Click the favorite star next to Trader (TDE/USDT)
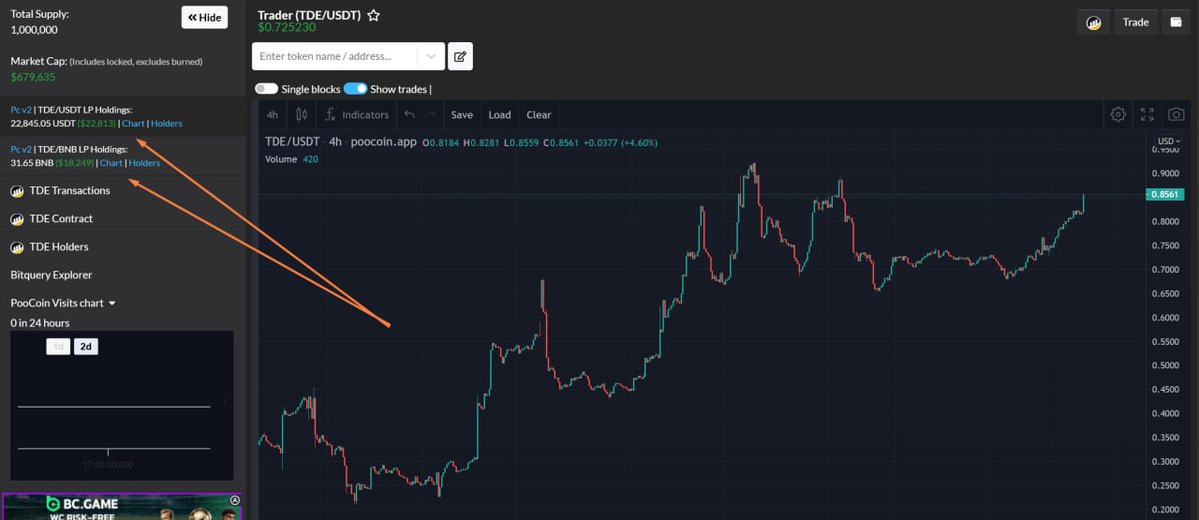Screen dimensions: 1199x520 coord(373,15)
